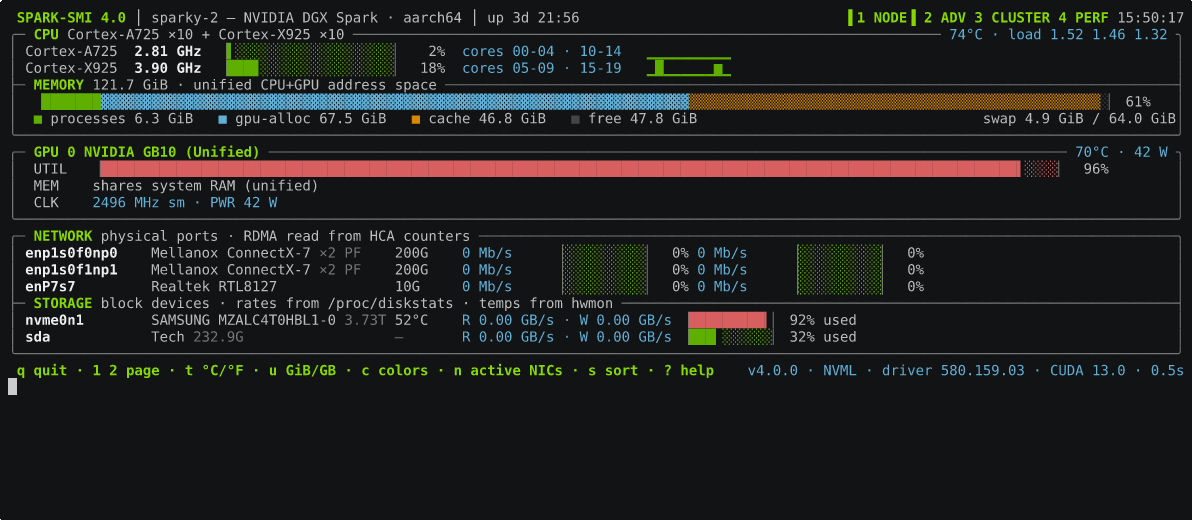Click the enp1s0f0np0 receive traffic graph
This screenshot has height=520, width=1192.
tap(604, 253)
